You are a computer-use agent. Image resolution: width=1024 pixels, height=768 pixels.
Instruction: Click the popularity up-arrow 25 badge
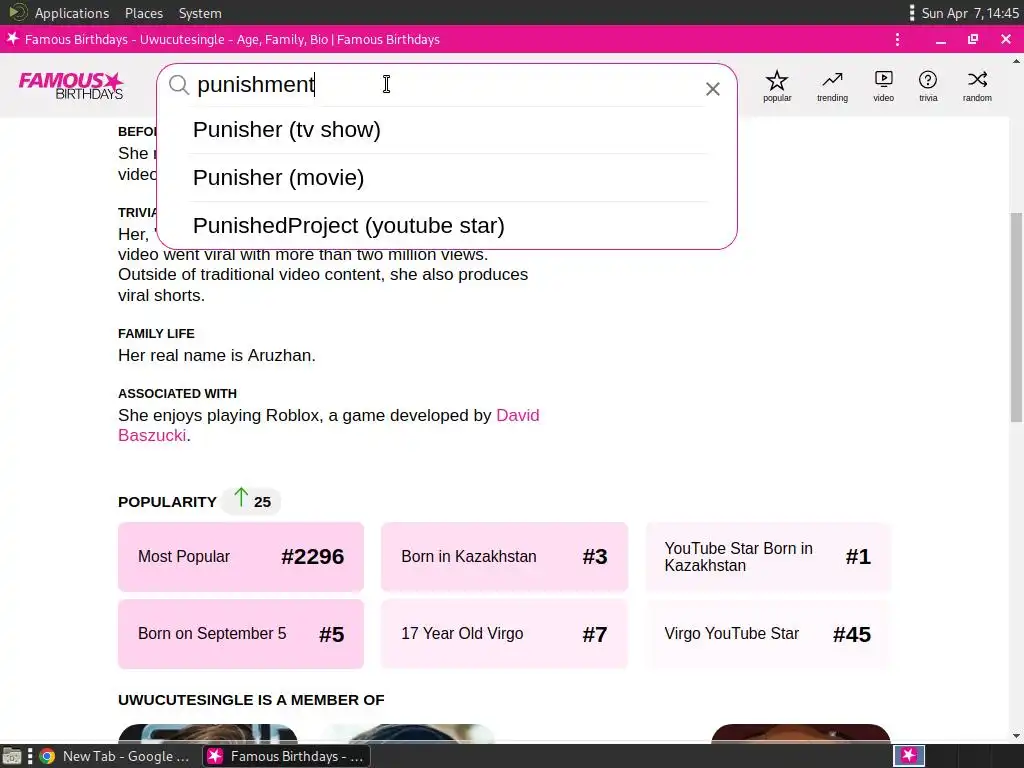tap(251, 501)
